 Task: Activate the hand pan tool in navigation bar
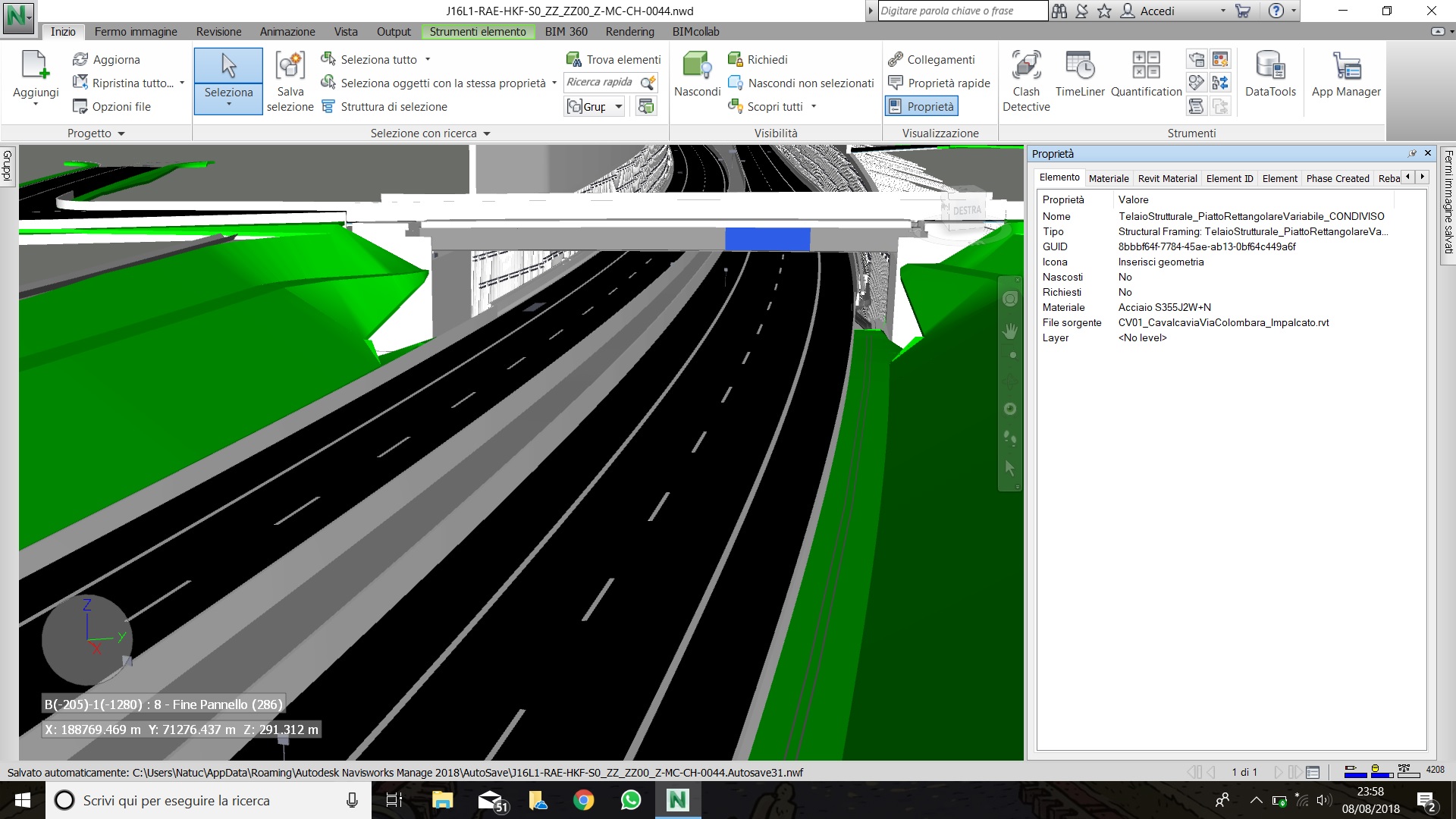tap(1010, 331)
